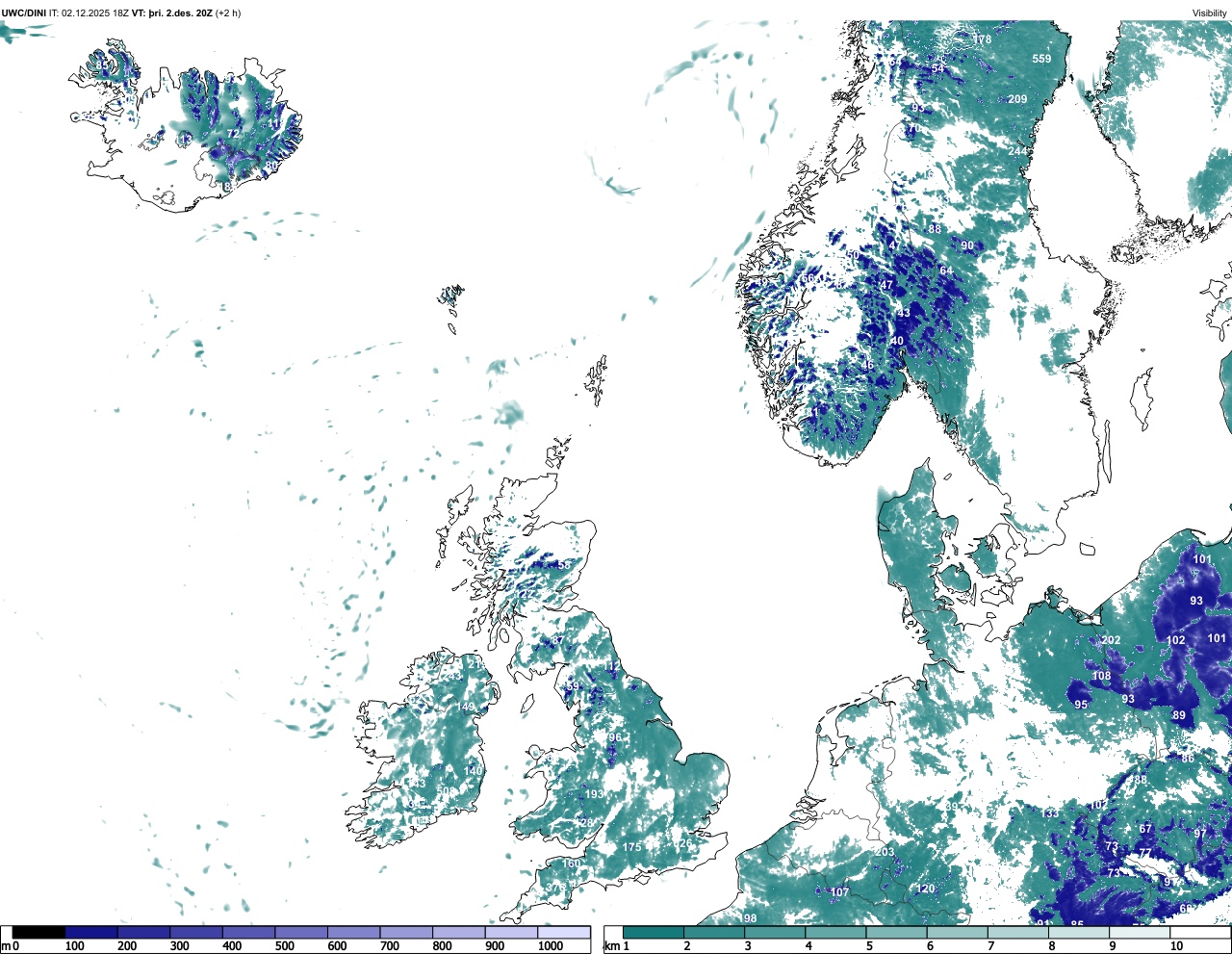Screen dimensions: 1232x954
Task: Click the 'UWC/DINI' model label
Action: point(23,13)
